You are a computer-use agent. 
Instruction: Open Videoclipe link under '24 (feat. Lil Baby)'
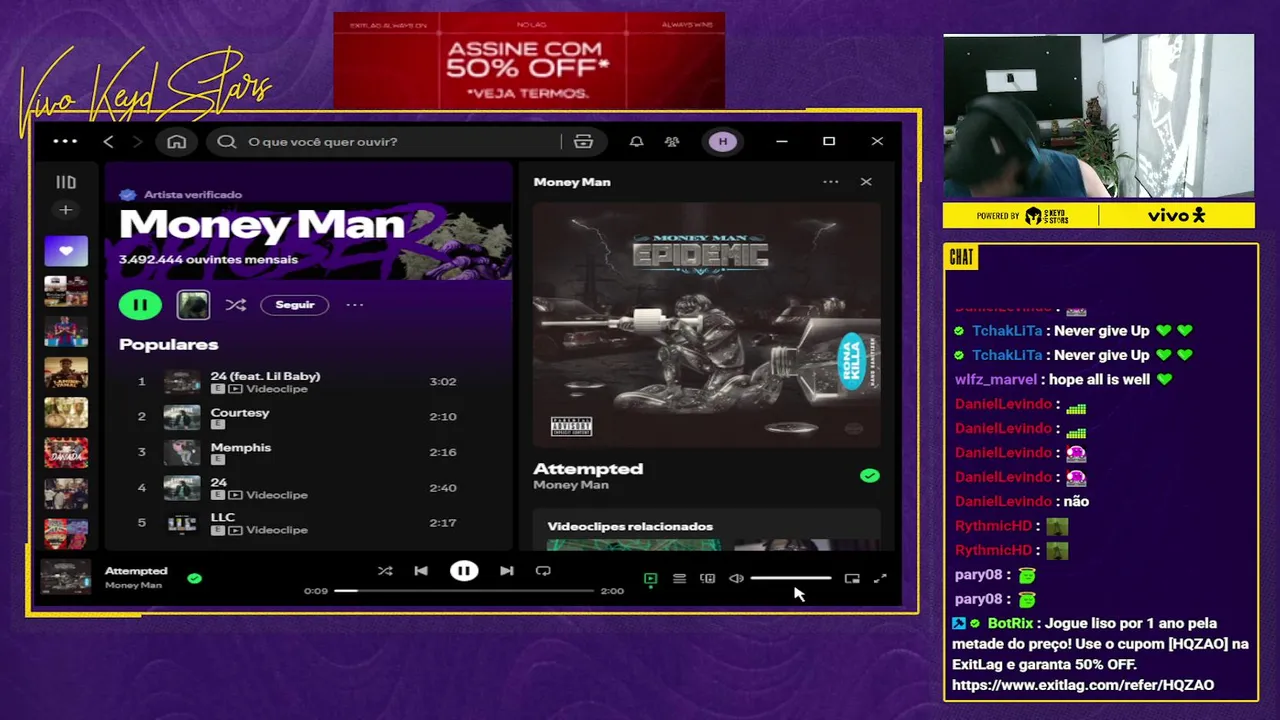tap(276, 389)
